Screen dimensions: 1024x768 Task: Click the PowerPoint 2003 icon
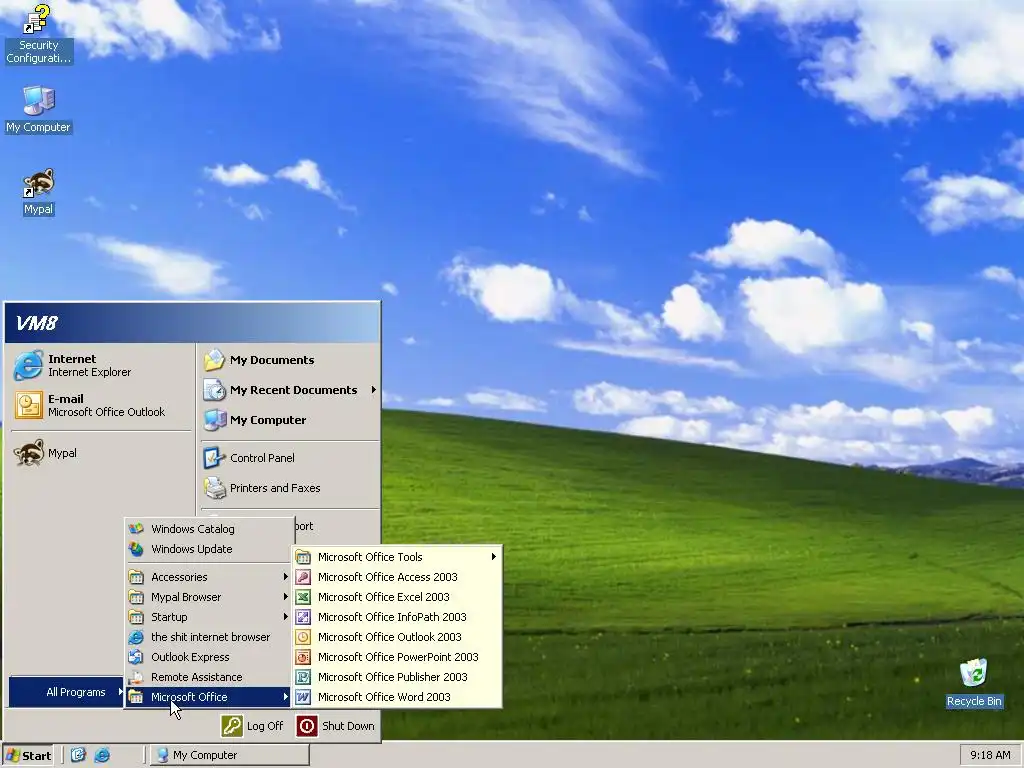pos(303,657)
